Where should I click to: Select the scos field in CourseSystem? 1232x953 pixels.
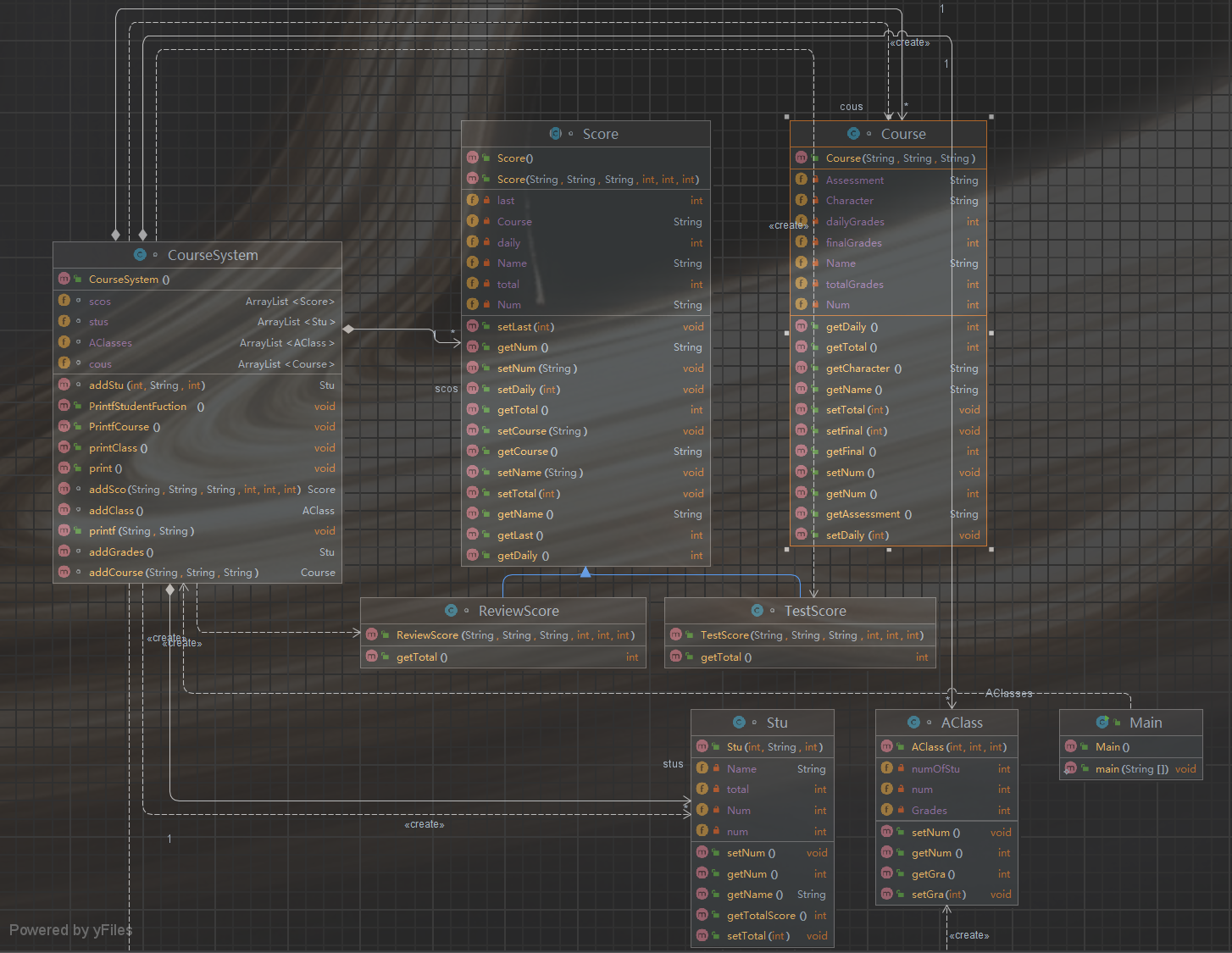(197, 302)
